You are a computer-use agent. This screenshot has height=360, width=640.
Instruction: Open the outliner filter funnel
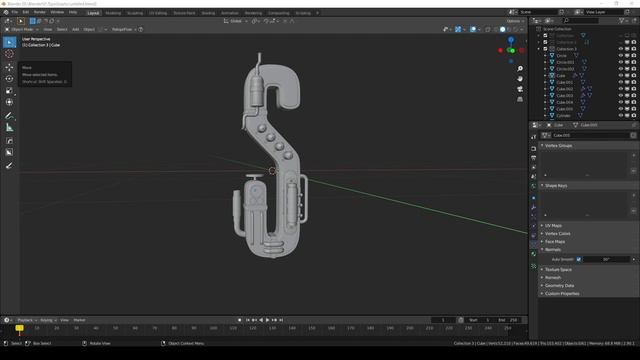(x=622, y=20)
